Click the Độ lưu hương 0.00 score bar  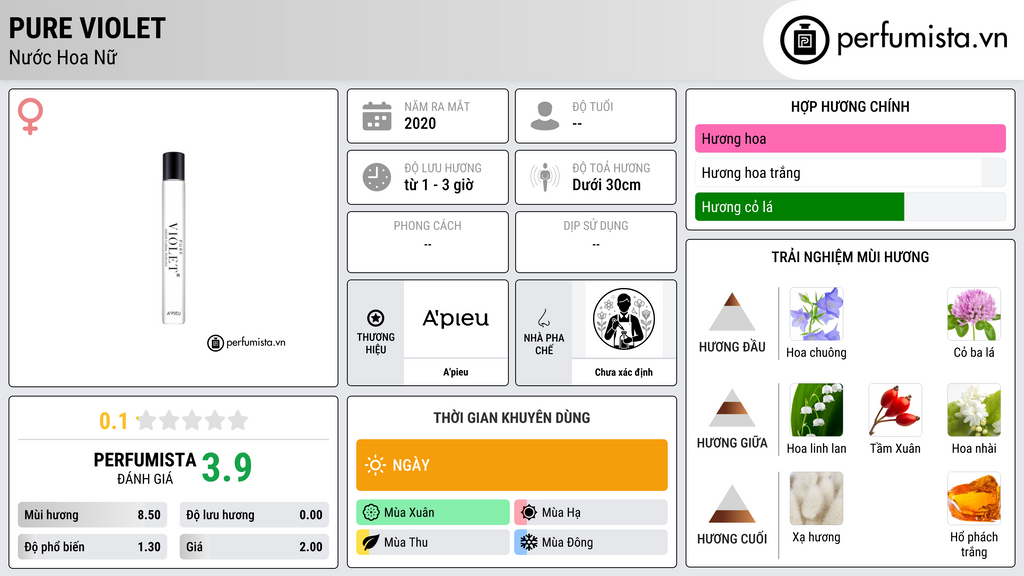click(254, 515)
